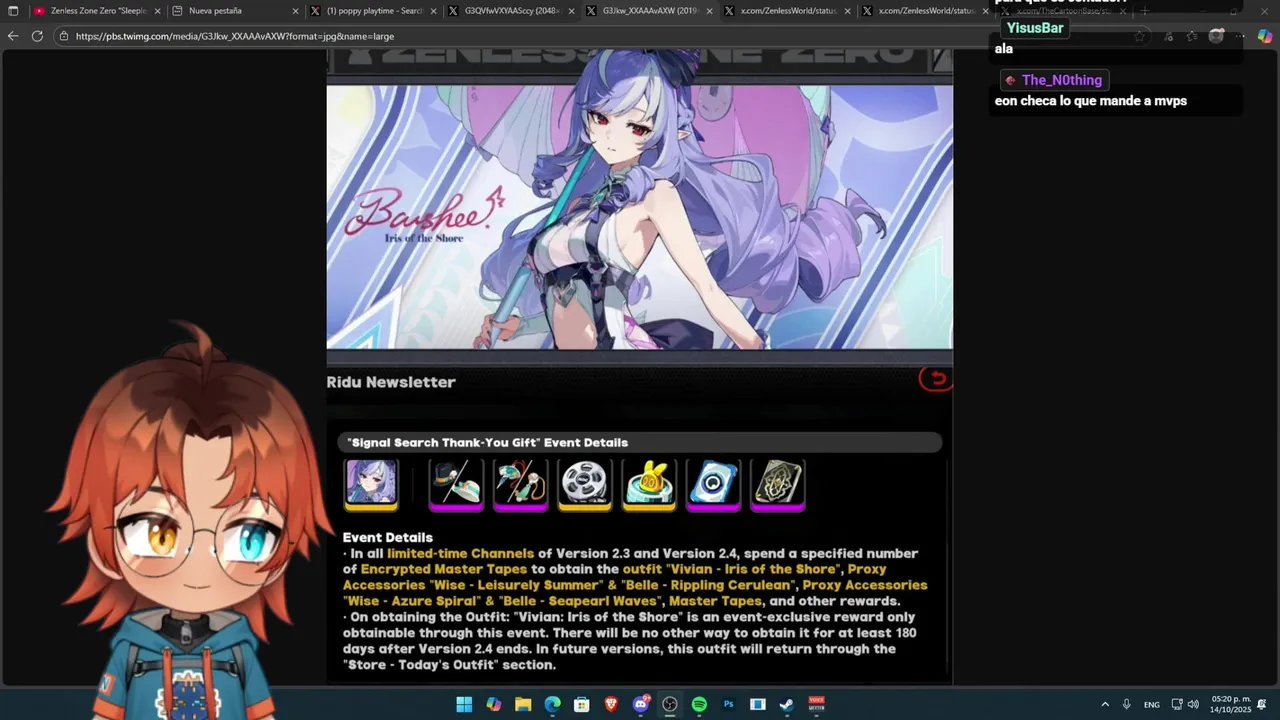Open the clock and date 14/10/2025
Viewport: 1280px width, 720px height.
tap(1230, 704)
